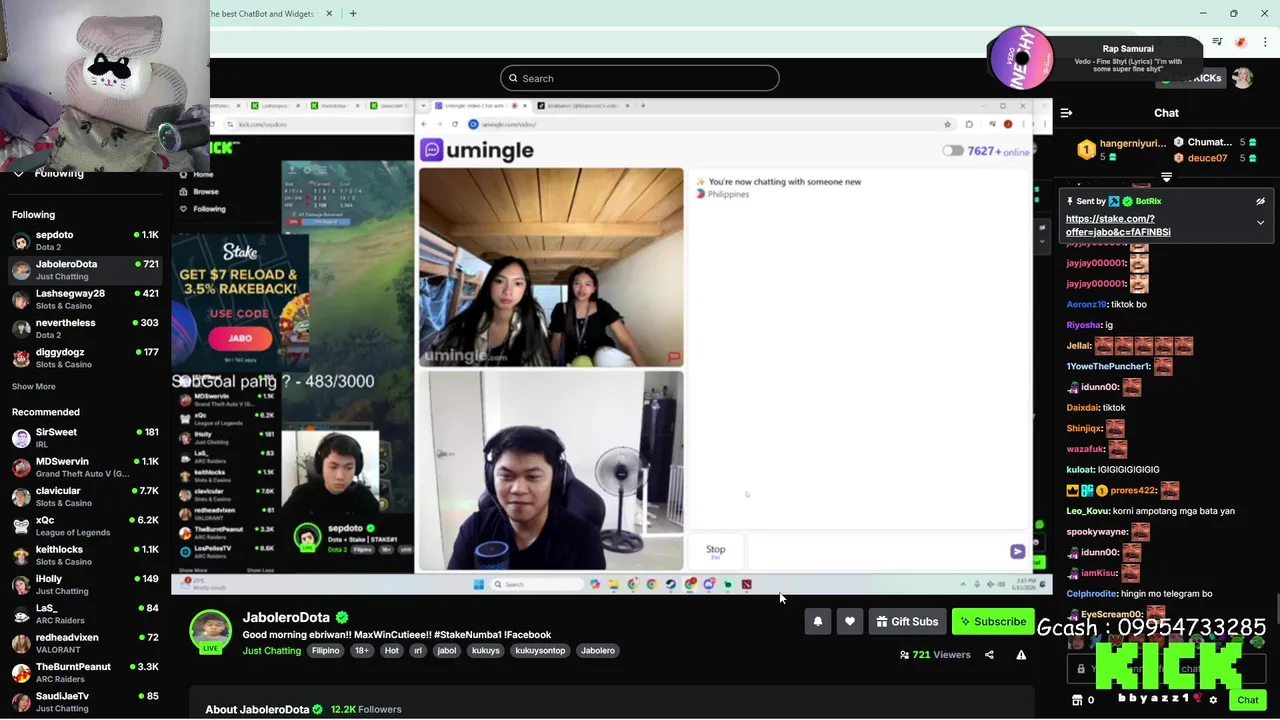Image resolution: width=1280 pixels, height=720 pixels.
Task: Open the stake.com pinned link
Action: [1118, 225]
